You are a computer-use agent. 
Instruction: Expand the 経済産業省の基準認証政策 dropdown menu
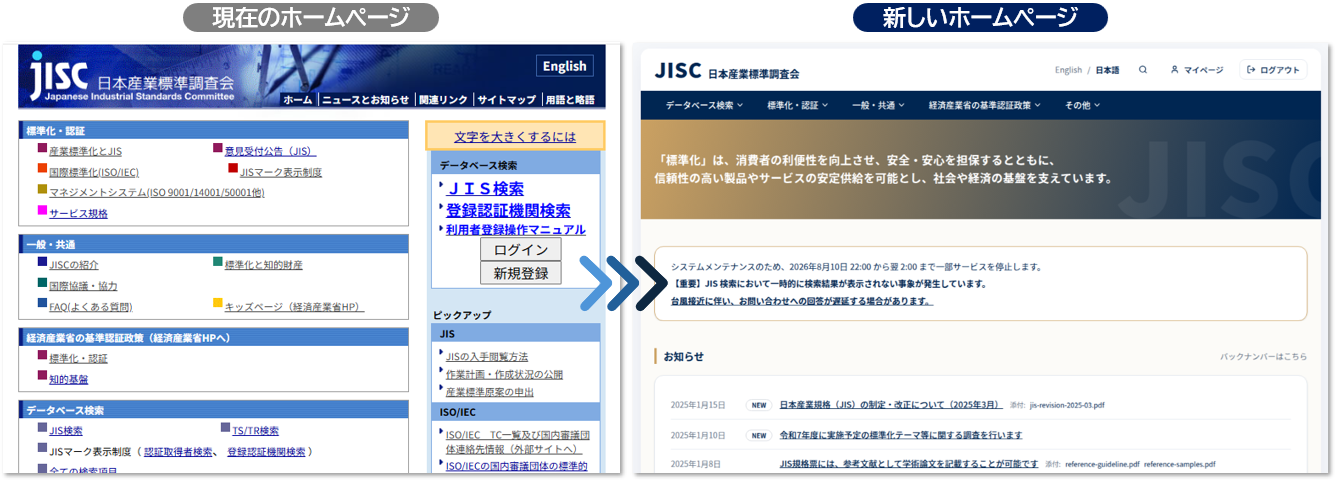click(984, 105)
